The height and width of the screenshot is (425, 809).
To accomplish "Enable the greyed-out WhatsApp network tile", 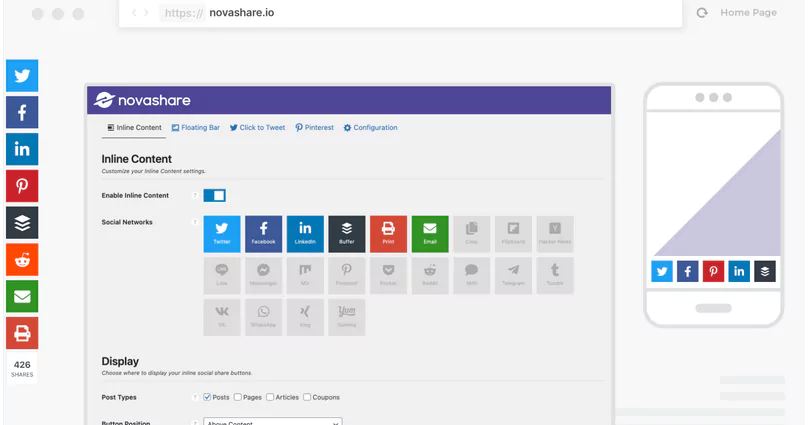I will pos(264,317).
